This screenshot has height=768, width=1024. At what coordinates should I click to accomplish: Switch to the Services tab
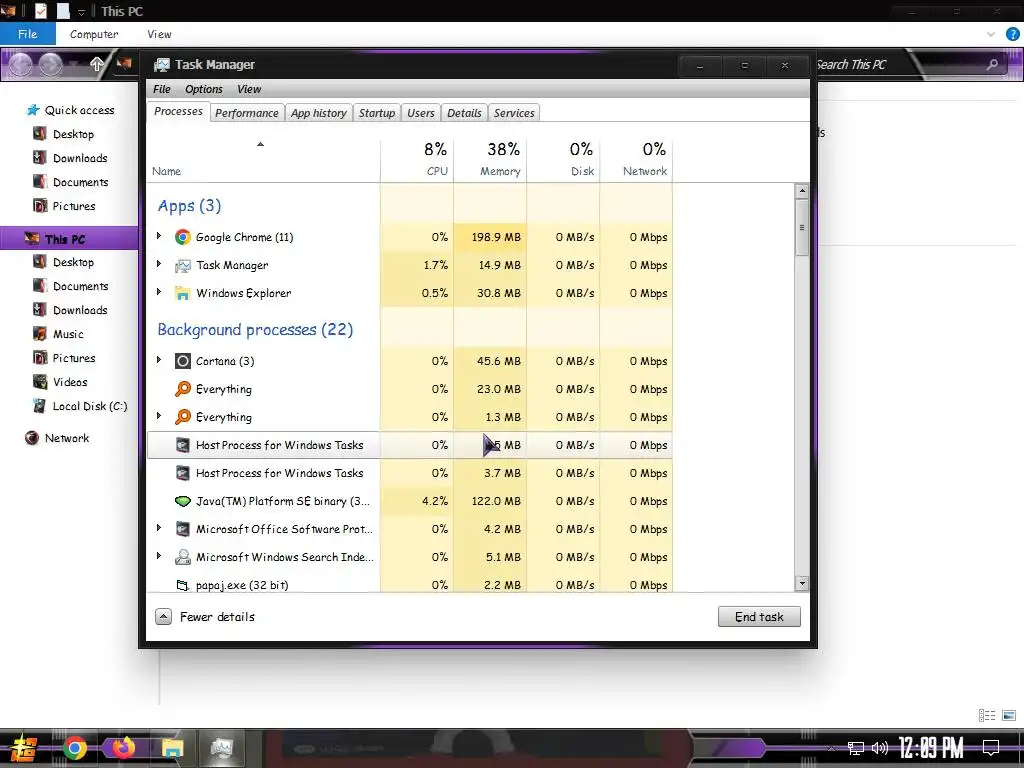514,113
